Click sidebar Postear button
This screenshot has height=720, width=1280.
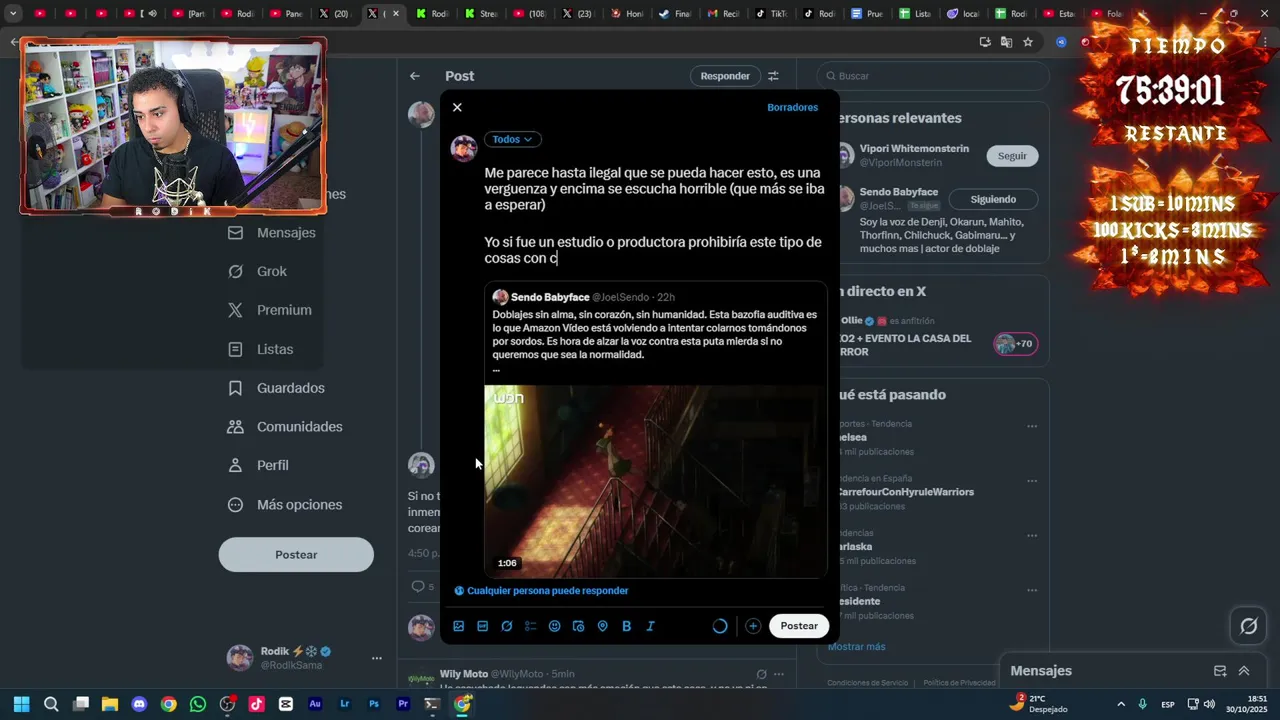(296, 555)
